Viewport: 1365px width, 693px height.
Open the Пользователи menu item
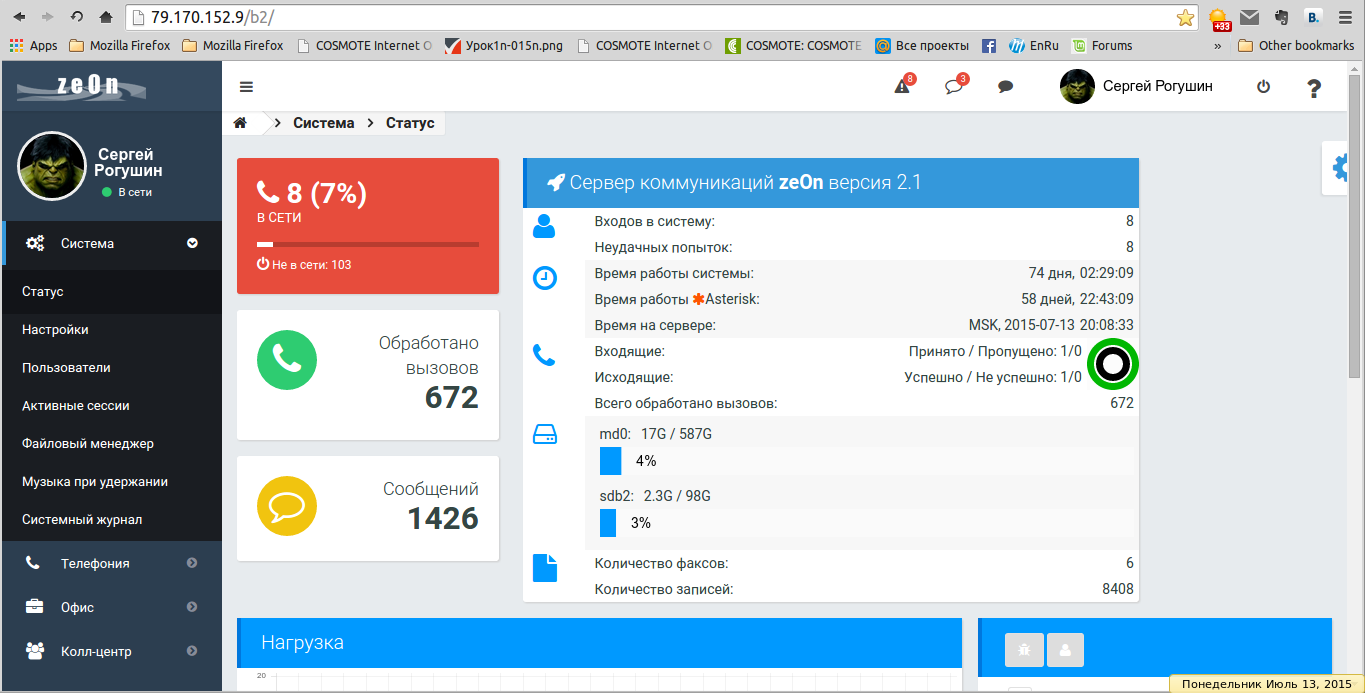point(112,368)
